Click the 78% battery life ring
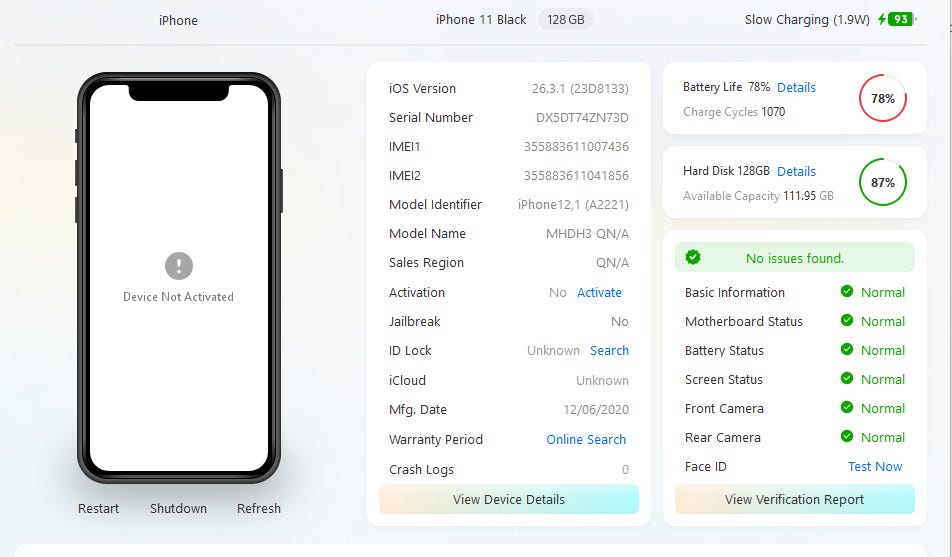 click(x=883, y=98)
